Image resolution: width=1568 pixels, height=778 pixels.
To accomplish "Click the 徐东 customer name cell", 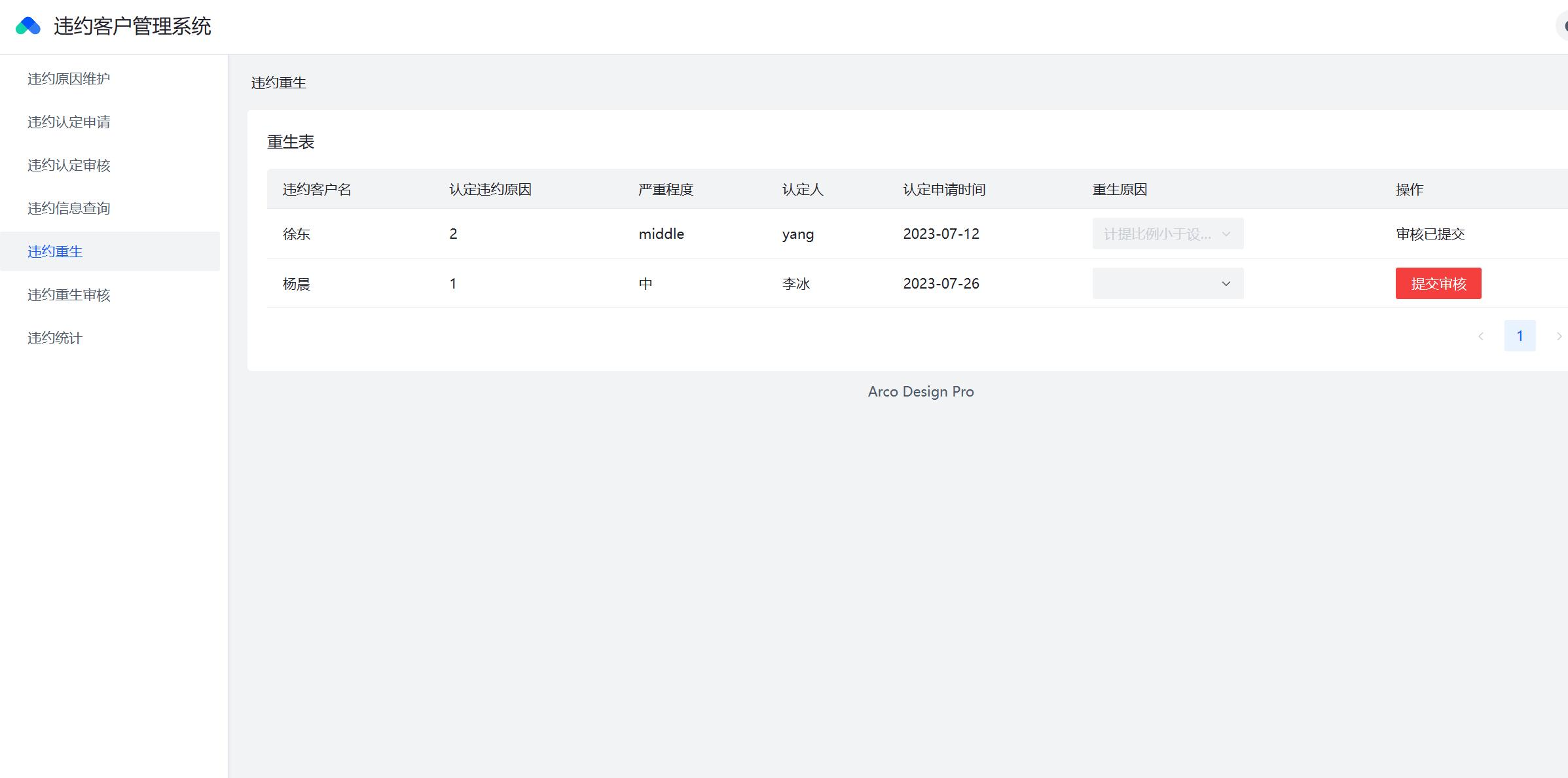I will click(297, 234).
